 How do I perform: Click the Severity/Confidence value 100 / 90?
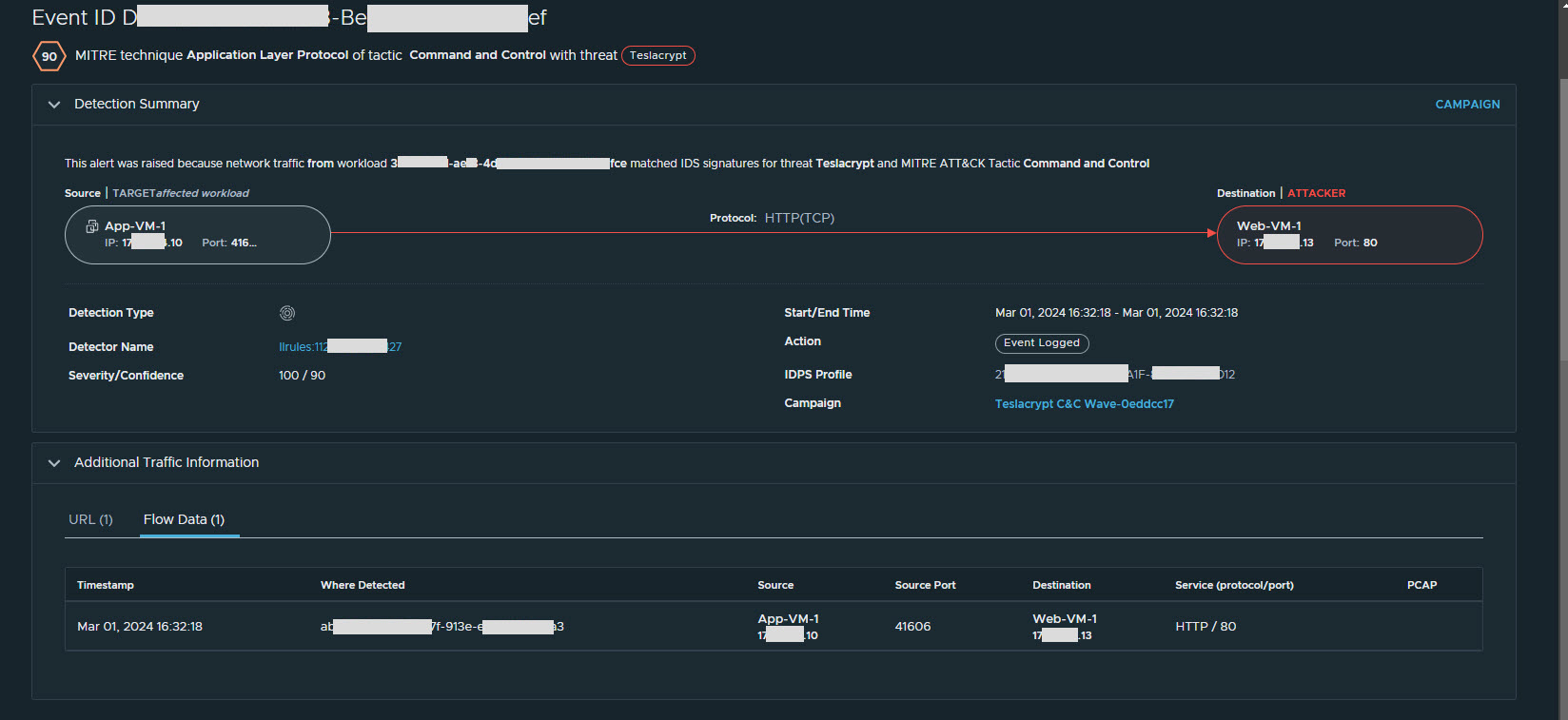[302, 376]
